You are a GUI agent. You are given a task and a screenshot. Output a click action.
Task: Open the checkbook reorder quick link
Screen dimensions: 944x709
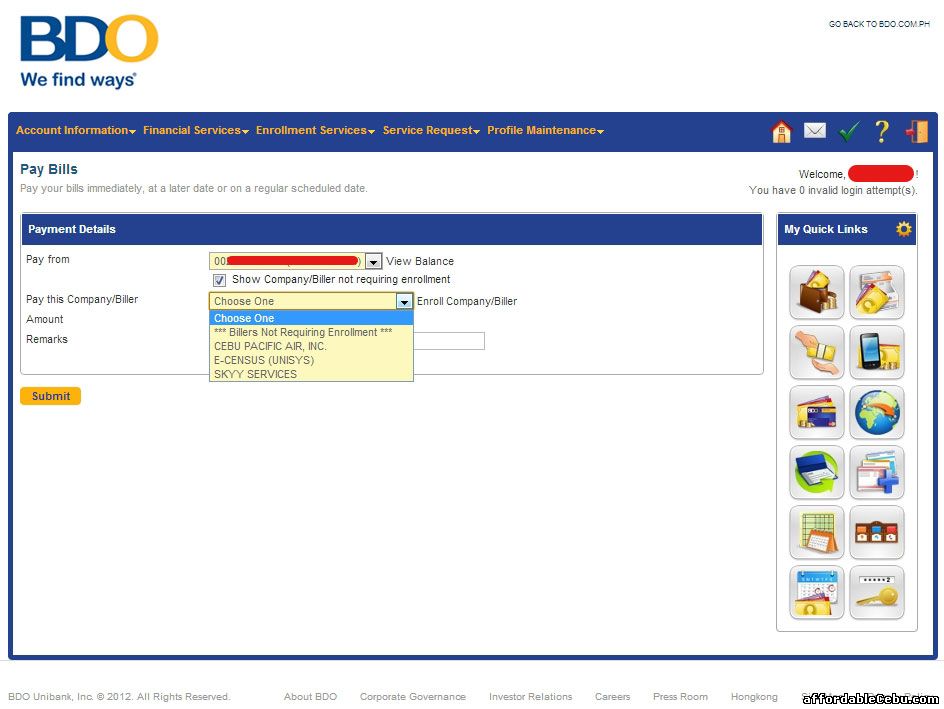(816, 472)
